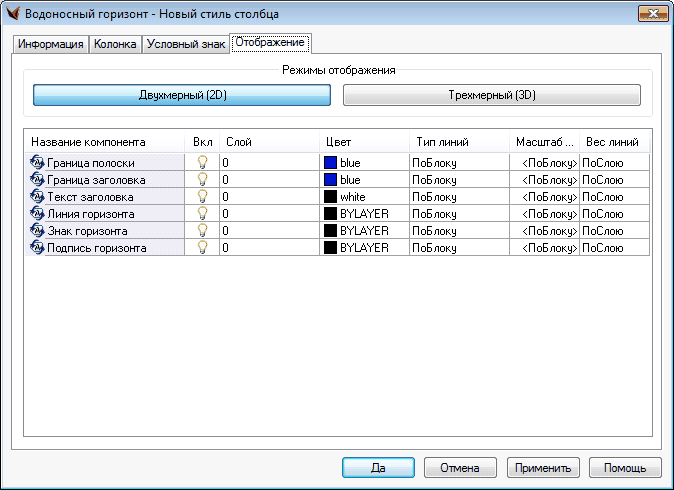Click the component icon beside Текст заголовка
The height and width of the screenshot is (490, 674).
(37, 196)
